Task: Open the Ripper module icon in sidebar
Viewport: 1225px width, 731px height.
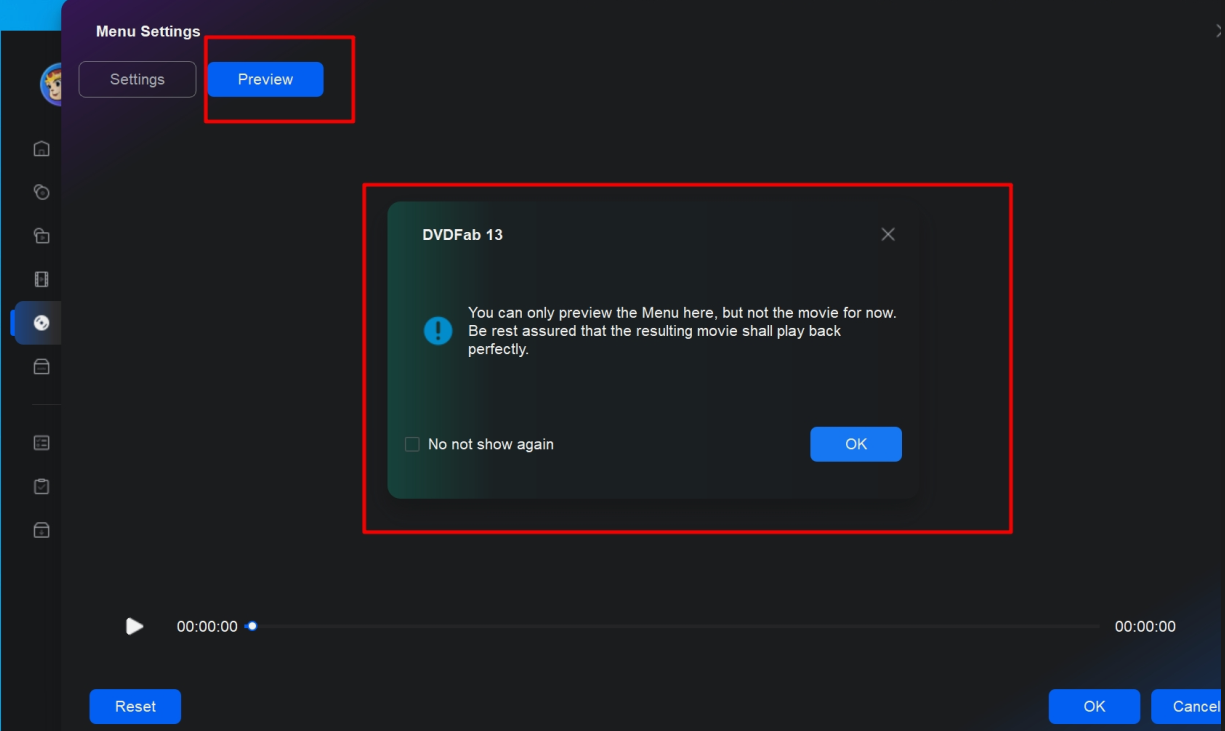Action: point(41,236)
